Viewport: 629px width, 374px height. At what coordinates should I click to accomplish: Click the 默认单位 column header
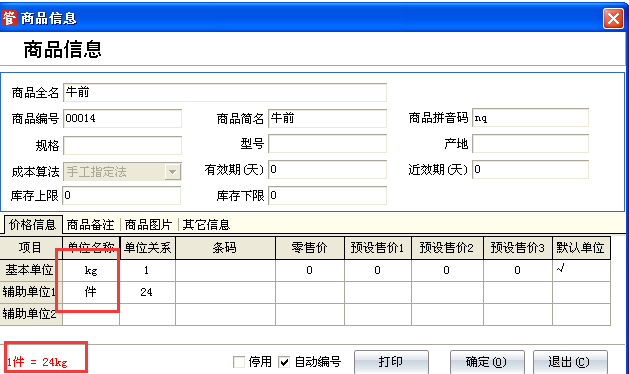(x=581, y=248)
